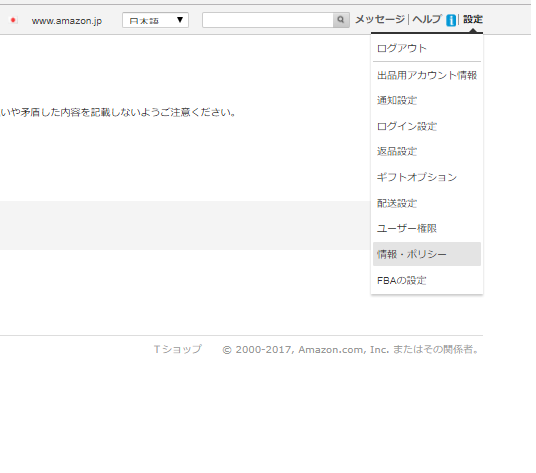The image size is (536, 473).
Task: Click the www.amazon.jp marketplace label
Action: tap(67, 21)
